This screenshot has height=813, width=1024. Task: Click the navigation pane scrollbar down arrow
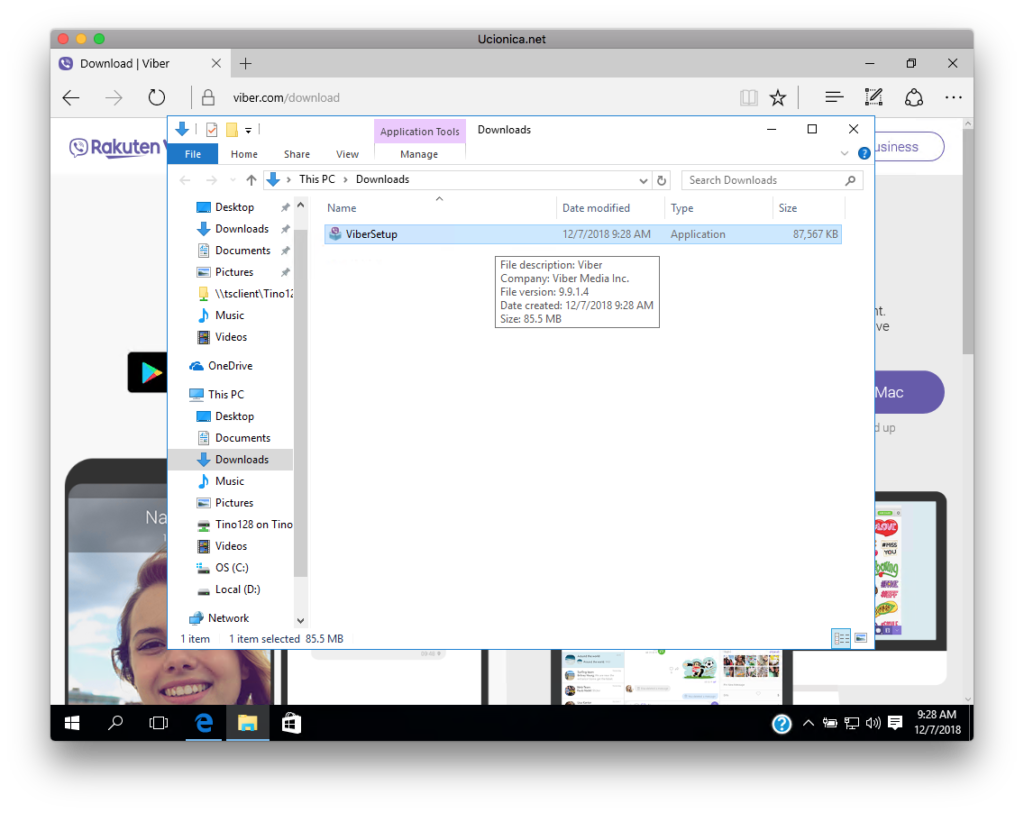click(301, 620)
